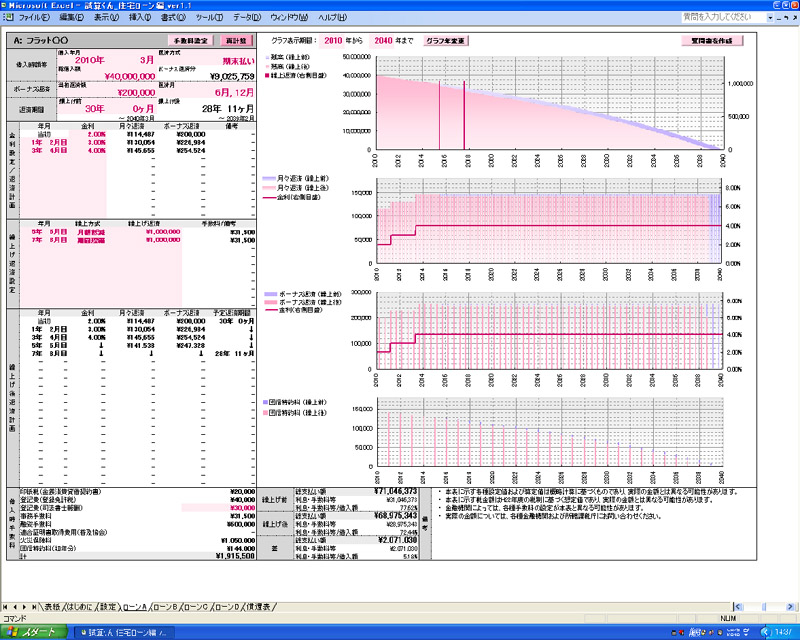Click the loan balance chart area
The image size is (800, 640).
[x=549, y=103]
